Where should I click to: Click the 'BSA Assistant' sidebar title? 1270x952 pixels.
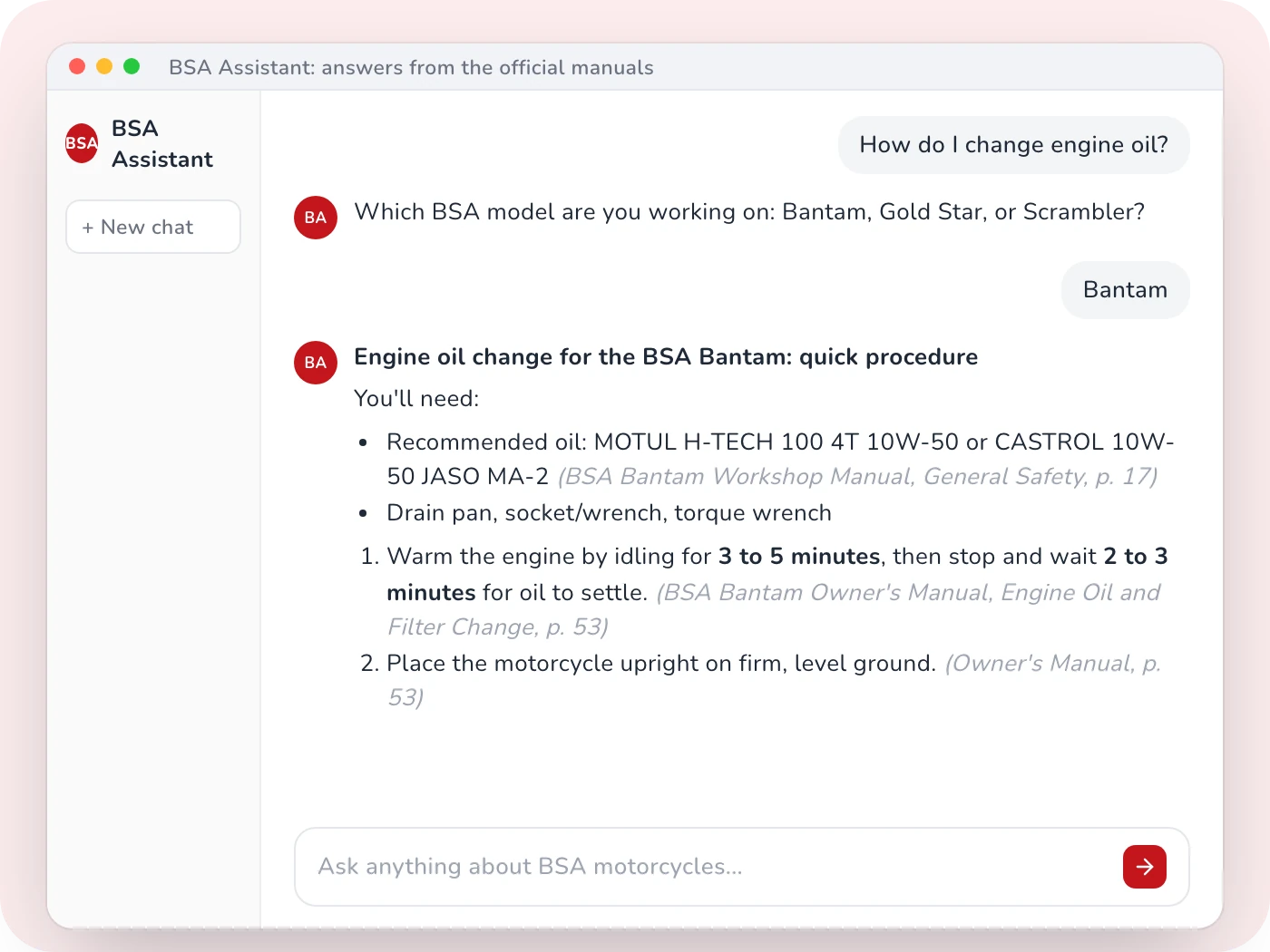[x=162, y=144]
